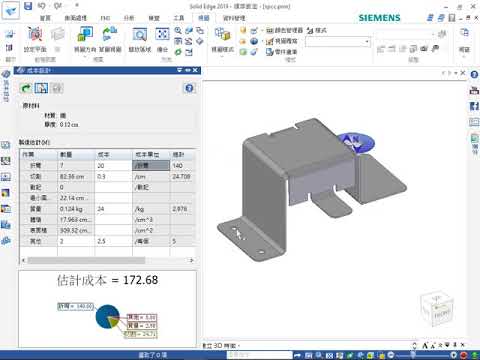Click the table scrollbar right arrow

191,260
